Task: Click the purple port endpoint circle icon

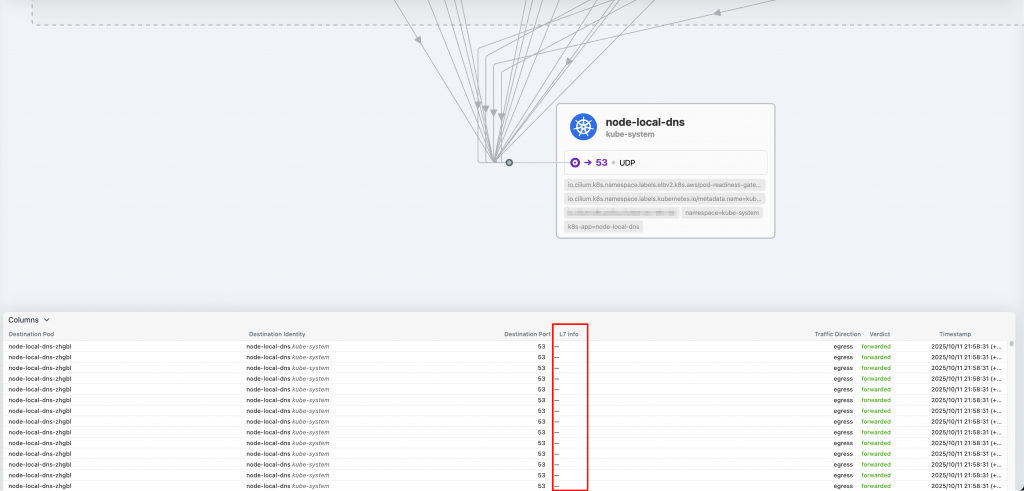Action: click(x=575, y=163)
